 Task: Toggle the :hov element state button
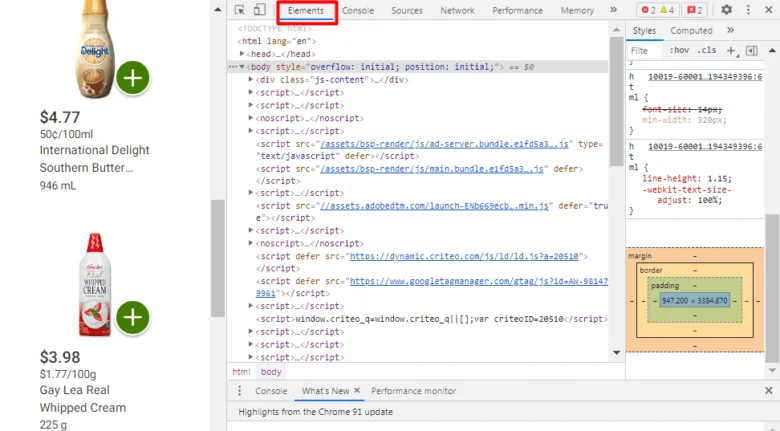click(x=679, y=50)
